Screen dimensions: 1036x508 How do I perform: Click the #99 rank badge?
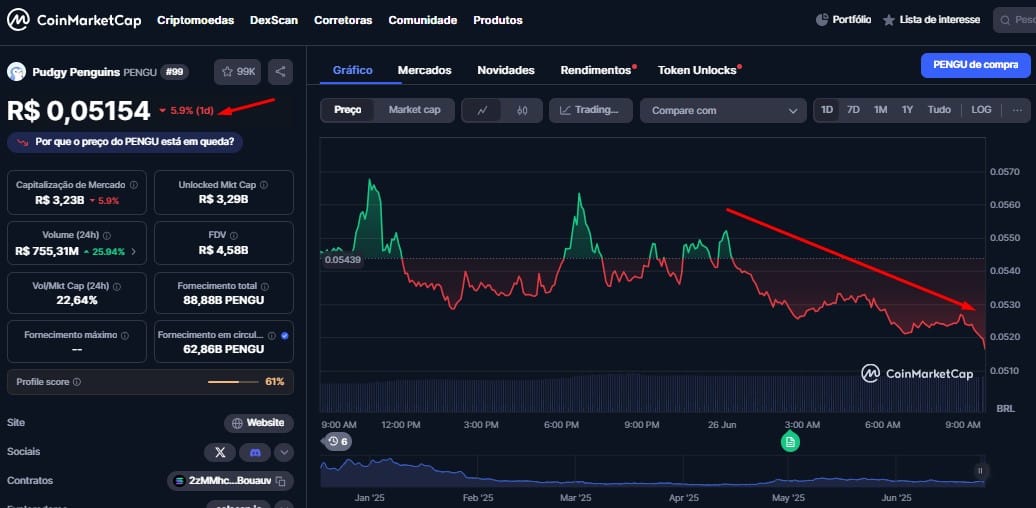coord(174,71)
